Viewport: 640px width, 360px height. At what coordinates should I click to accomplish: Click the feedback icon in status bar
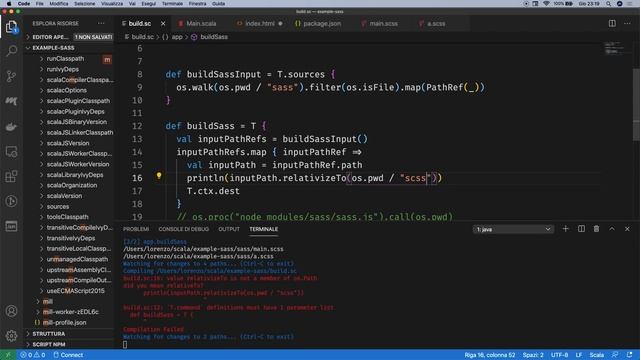click(x=615, y=355)
